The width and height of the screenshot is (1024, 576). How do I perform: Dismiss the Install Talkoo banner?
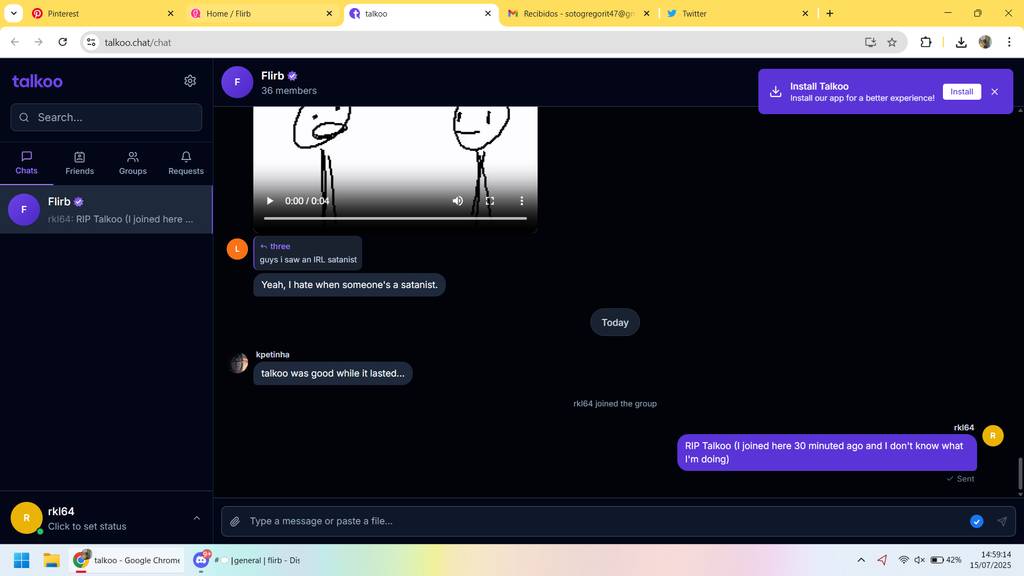tap(995, 91)
